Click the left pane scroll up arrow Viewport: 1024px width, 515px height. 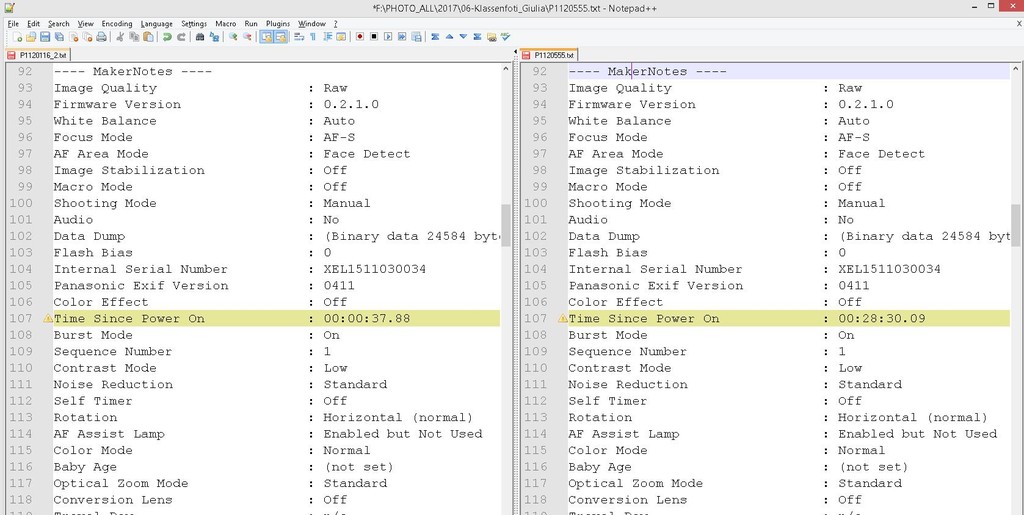[x=506, y=69]
